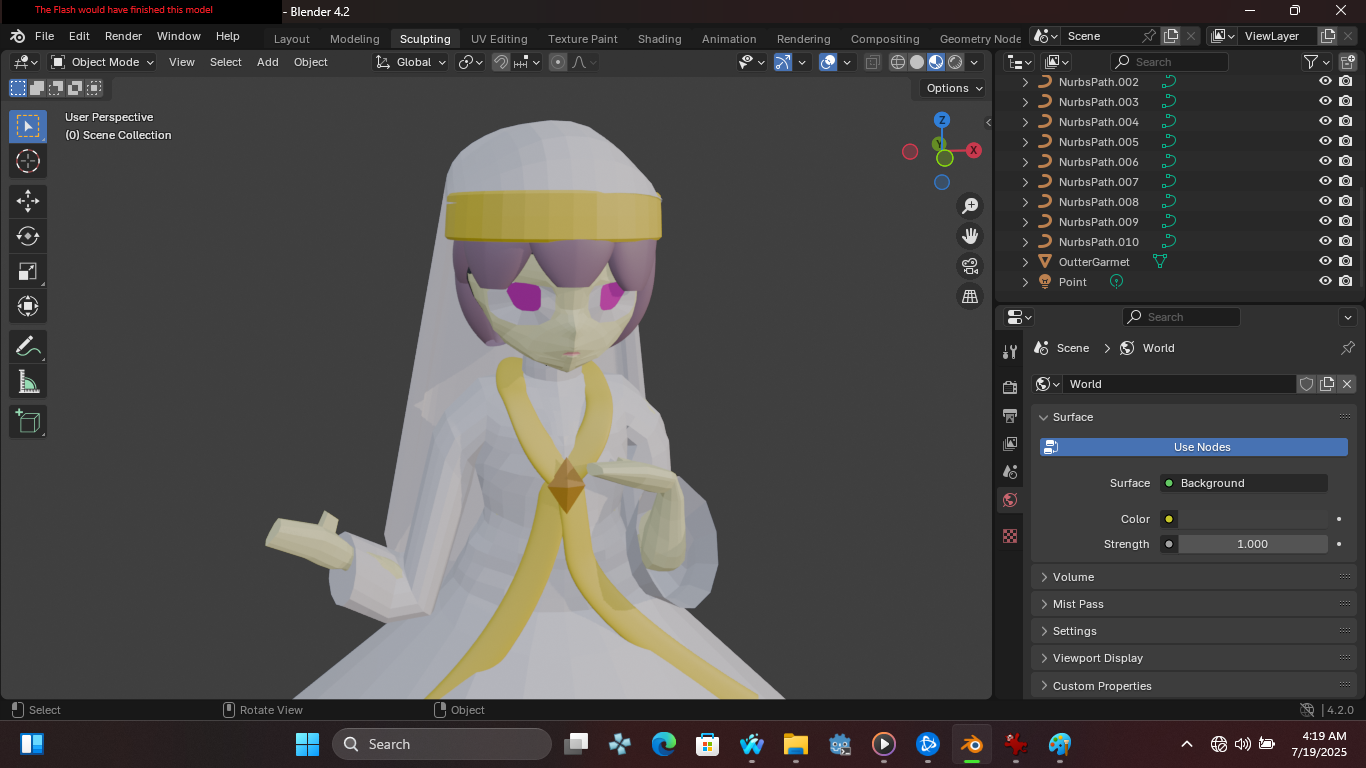The width and height of the screenshot is (1366, 768).
Task: Switch to the Shading workspace tab
Action: (660, 39)
